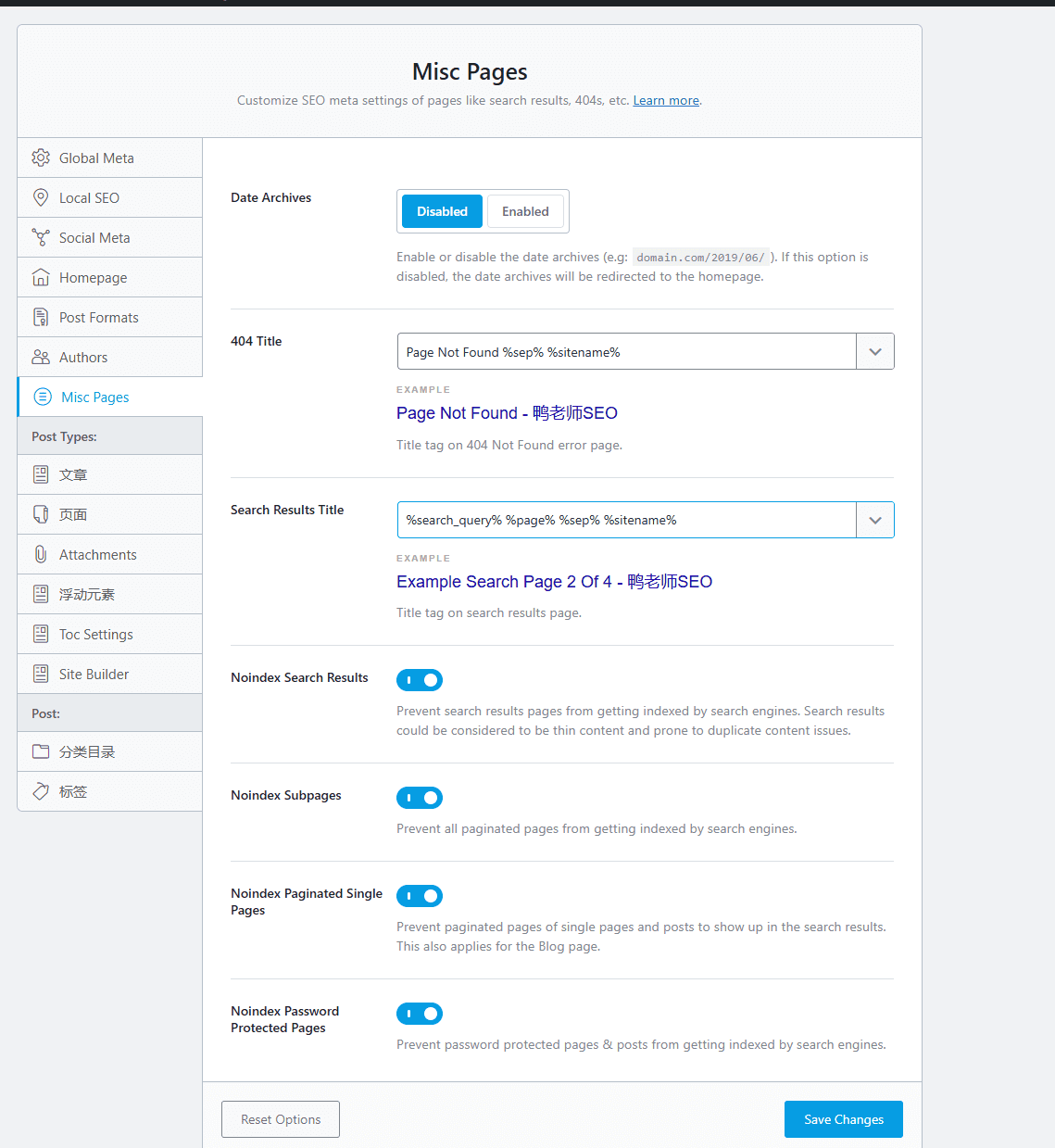Click the 浮动元素 post type icon
The height and width of the screenshot is (1148, 1055).
coord(41,594)
